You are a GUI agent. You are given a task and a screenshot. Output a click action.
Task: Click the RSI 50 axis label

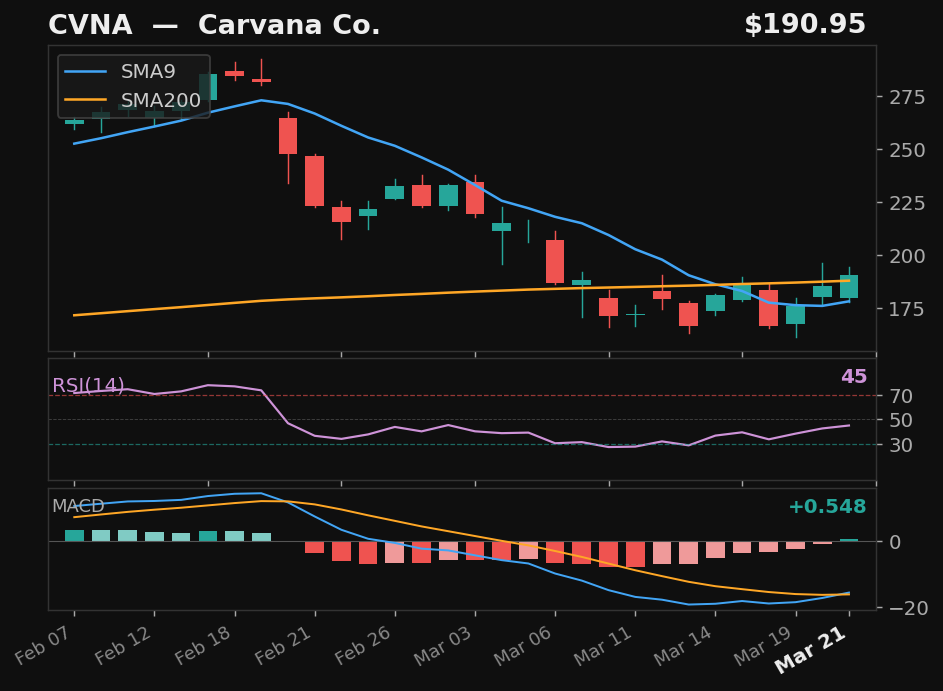(x=902, y=420)
